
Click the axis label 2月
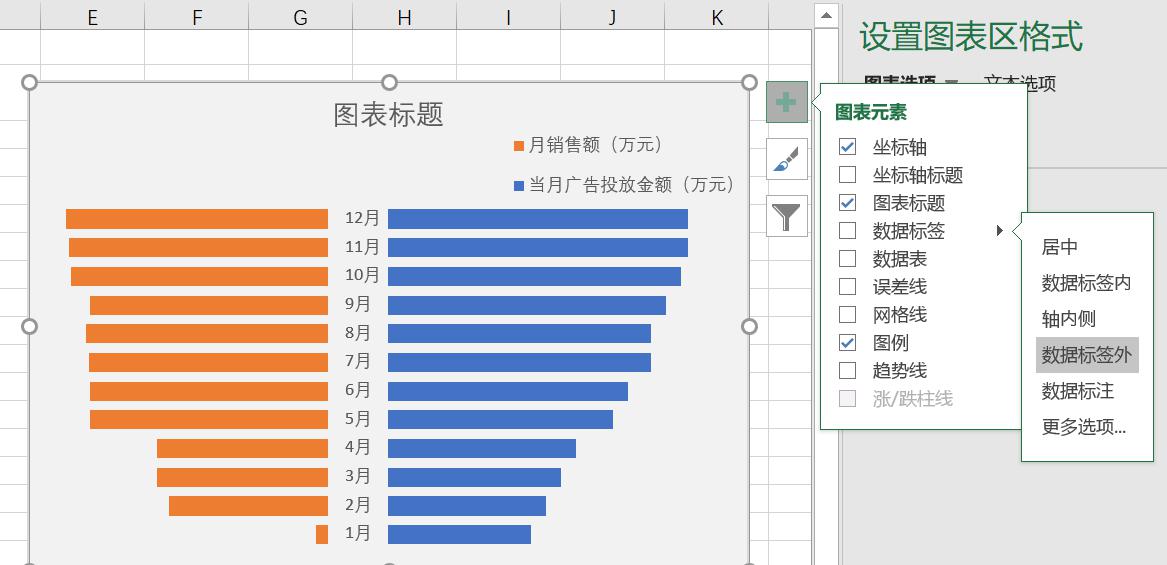(358, 505)
